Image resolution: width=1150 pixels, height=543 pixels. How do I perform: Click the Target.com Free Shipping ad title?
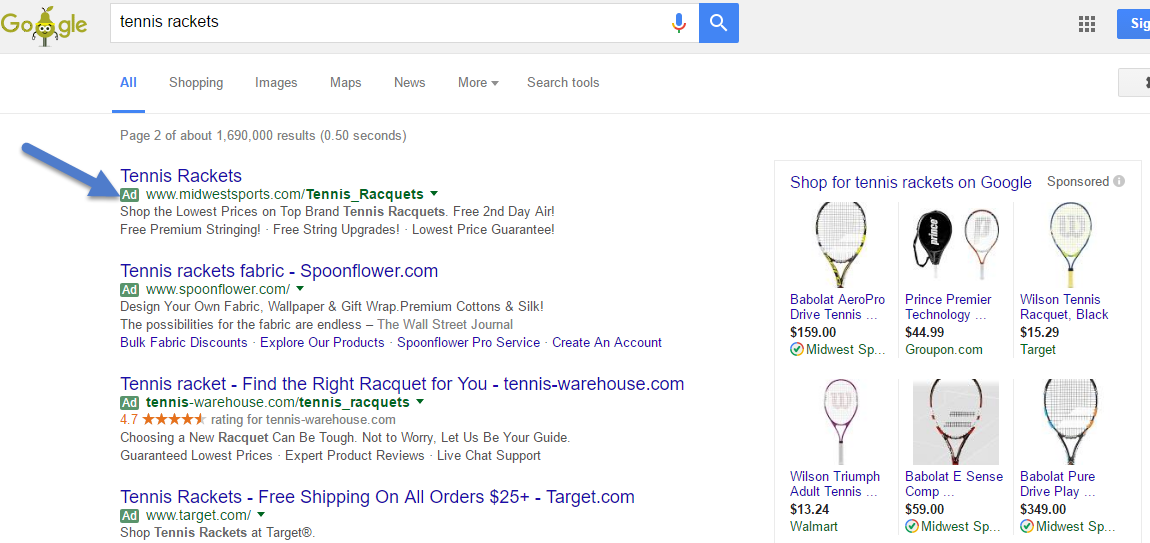[x=377, y=497]
